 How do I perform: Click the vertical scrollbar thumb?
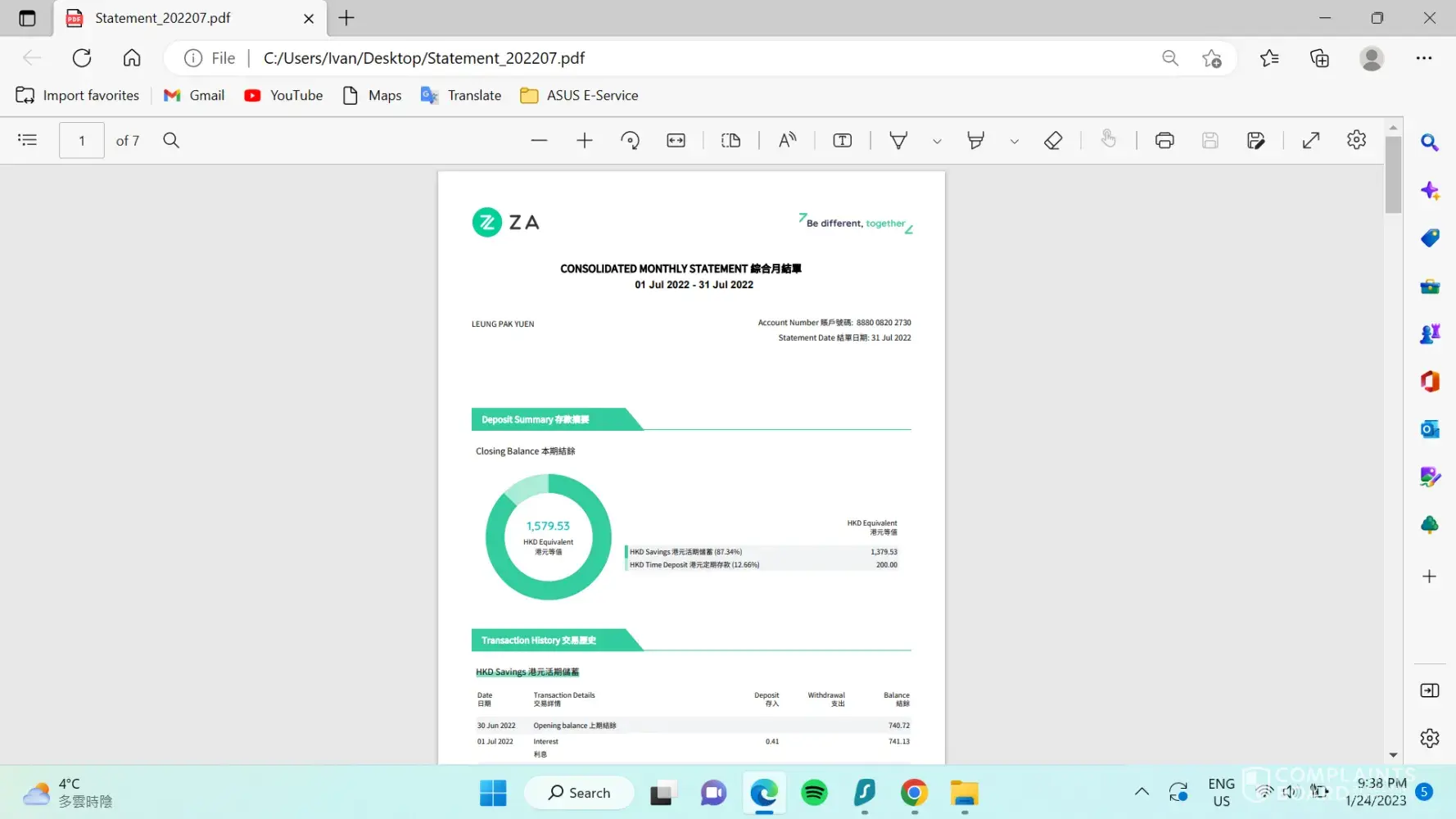pos(1393,174)
